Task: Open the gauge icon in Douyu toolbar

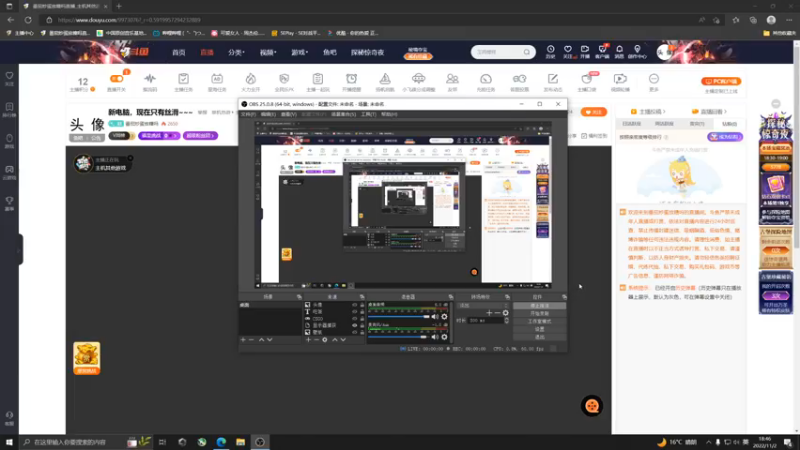Action: 486,79
